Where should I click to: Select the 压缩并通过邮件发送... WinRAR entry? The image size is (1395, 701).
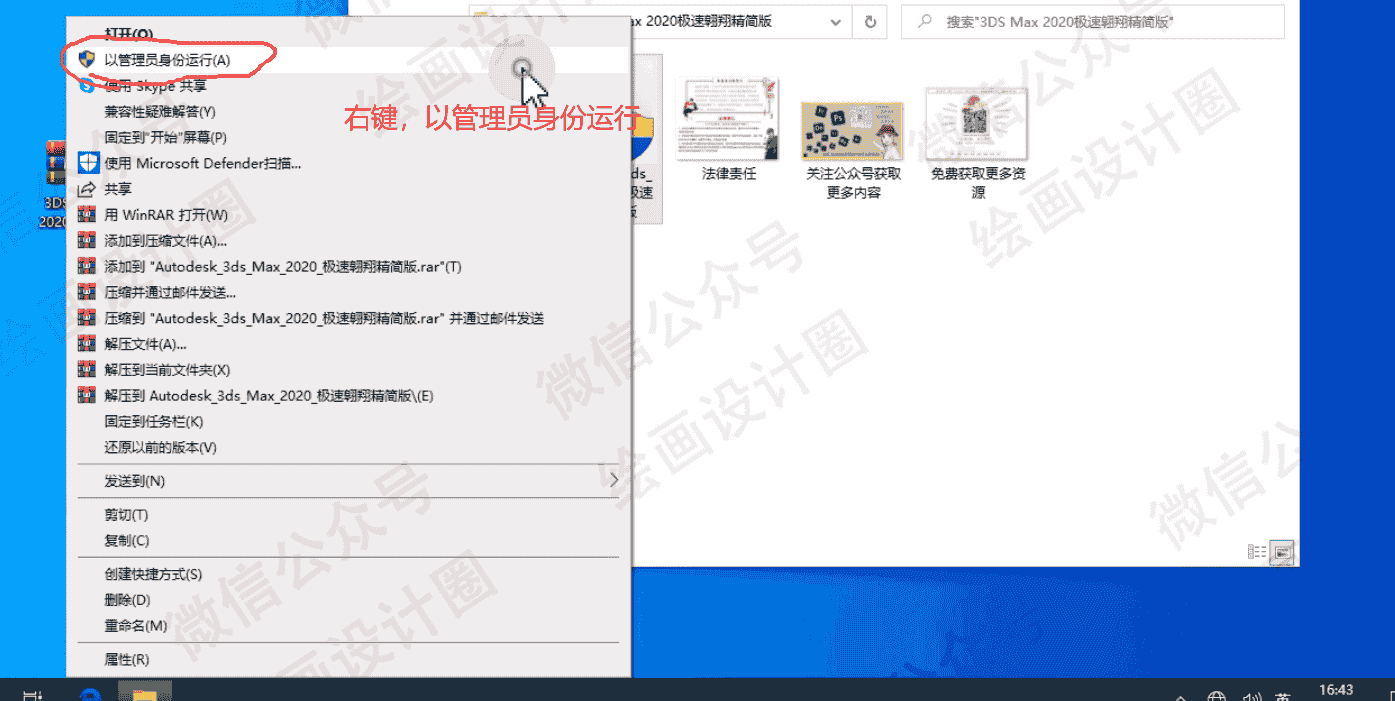point(348,293)
